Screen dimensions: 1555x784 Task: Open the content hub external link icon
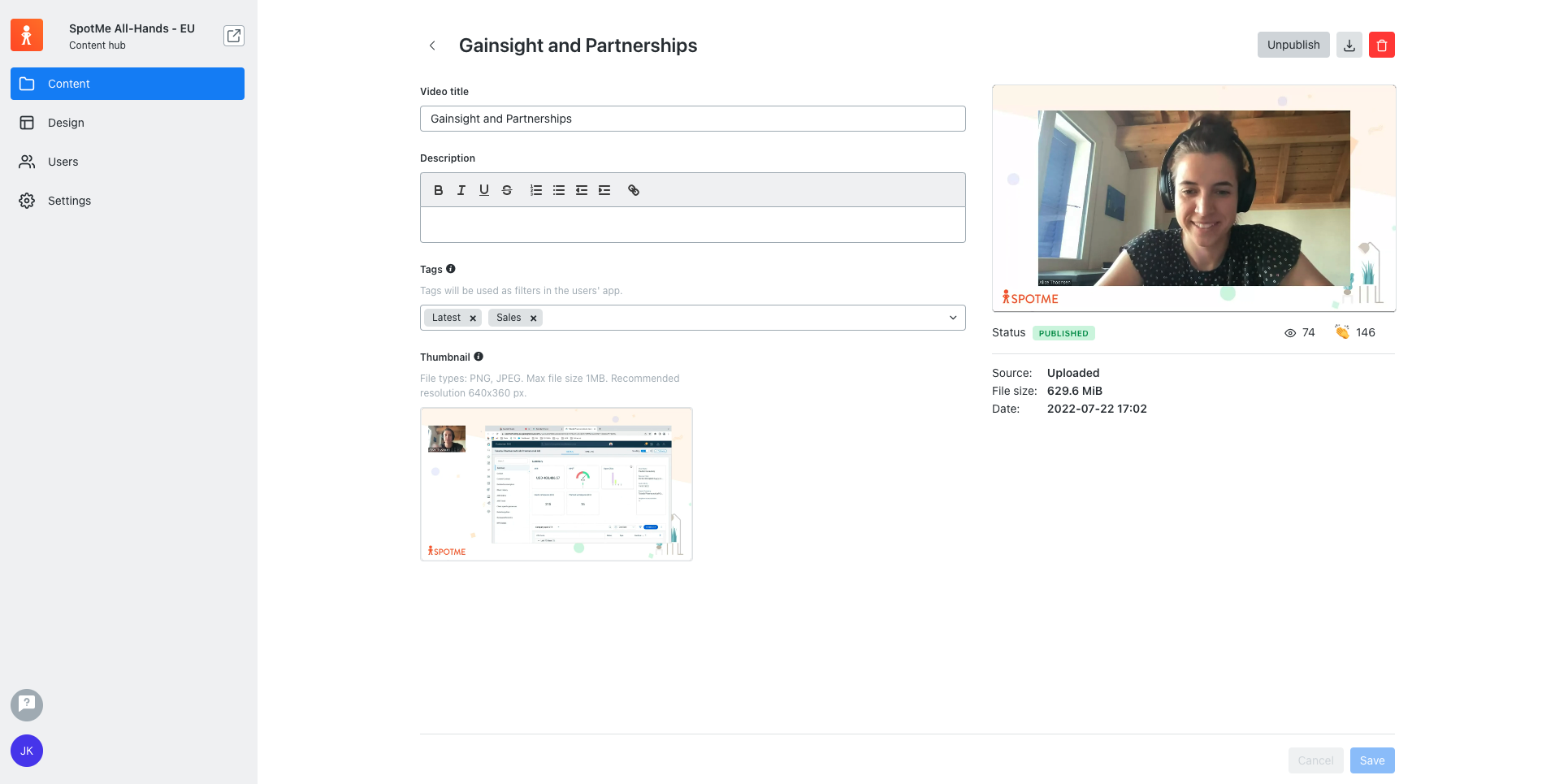[x=234, y=36]
